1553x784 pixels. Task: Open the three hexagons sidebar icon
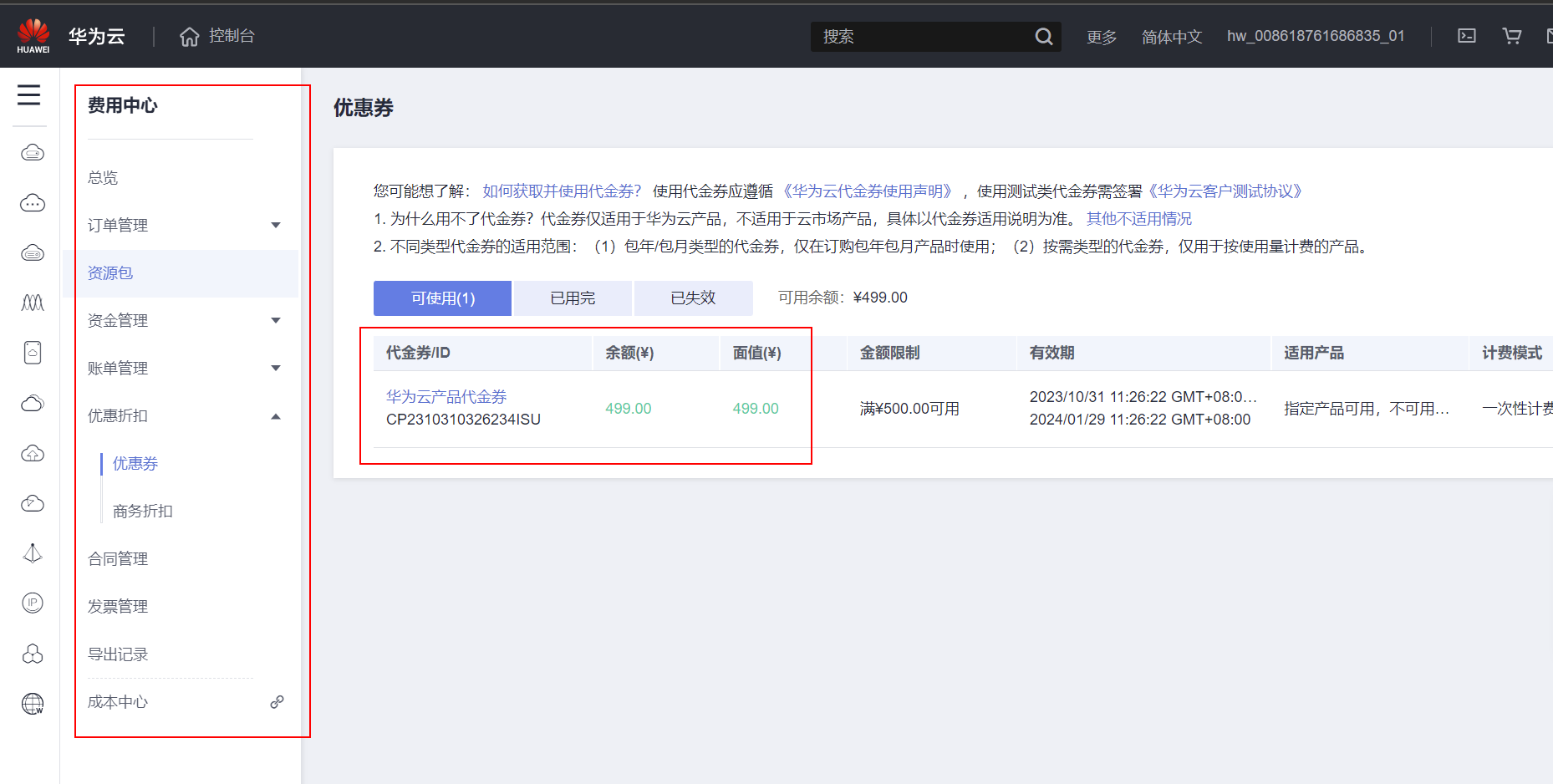point(33,654)
